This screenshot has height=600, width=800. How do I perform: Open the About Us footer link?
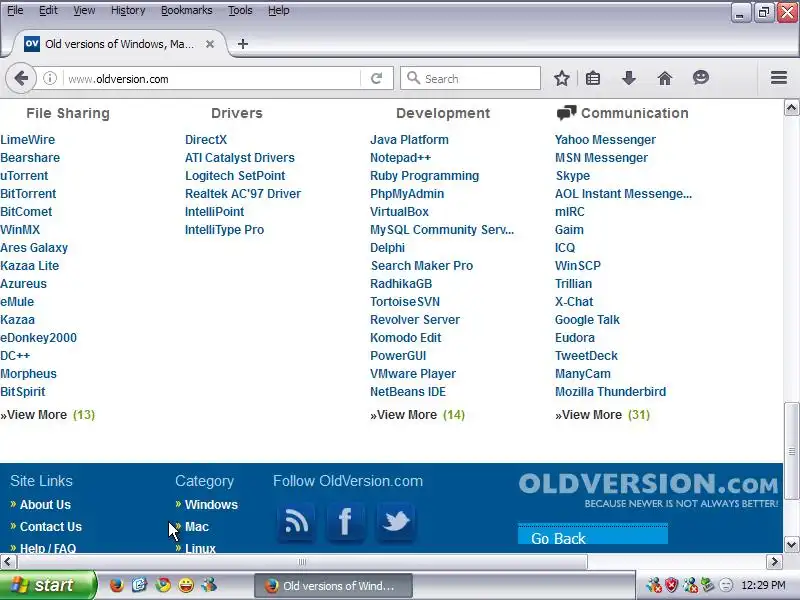point(45,505)
